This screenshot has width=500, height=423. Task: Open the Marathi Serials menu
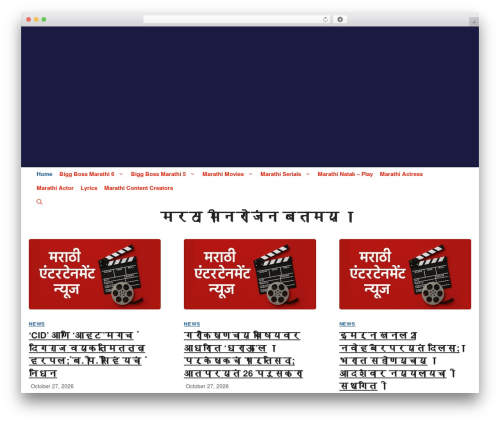click(x=281, y=174)
